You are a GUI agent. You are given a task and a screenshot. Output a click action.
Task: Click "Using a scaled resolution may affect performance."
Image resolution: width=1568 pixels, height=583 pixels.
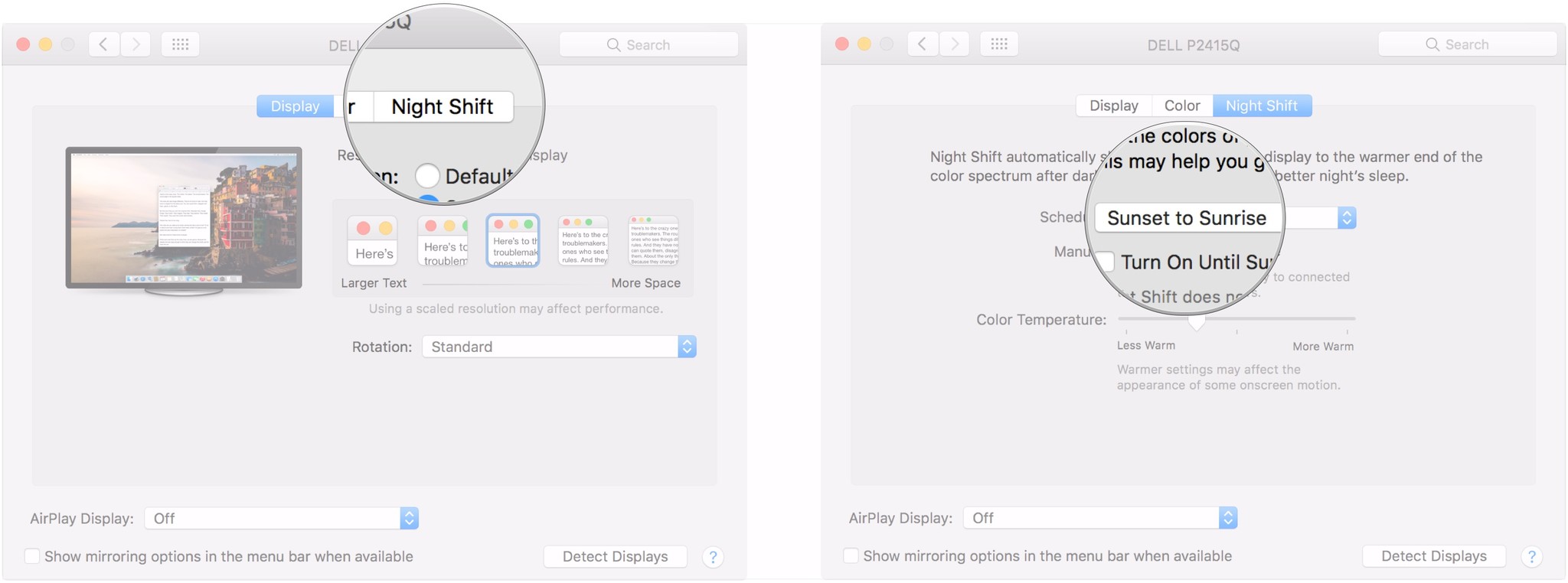pos(516,308)
